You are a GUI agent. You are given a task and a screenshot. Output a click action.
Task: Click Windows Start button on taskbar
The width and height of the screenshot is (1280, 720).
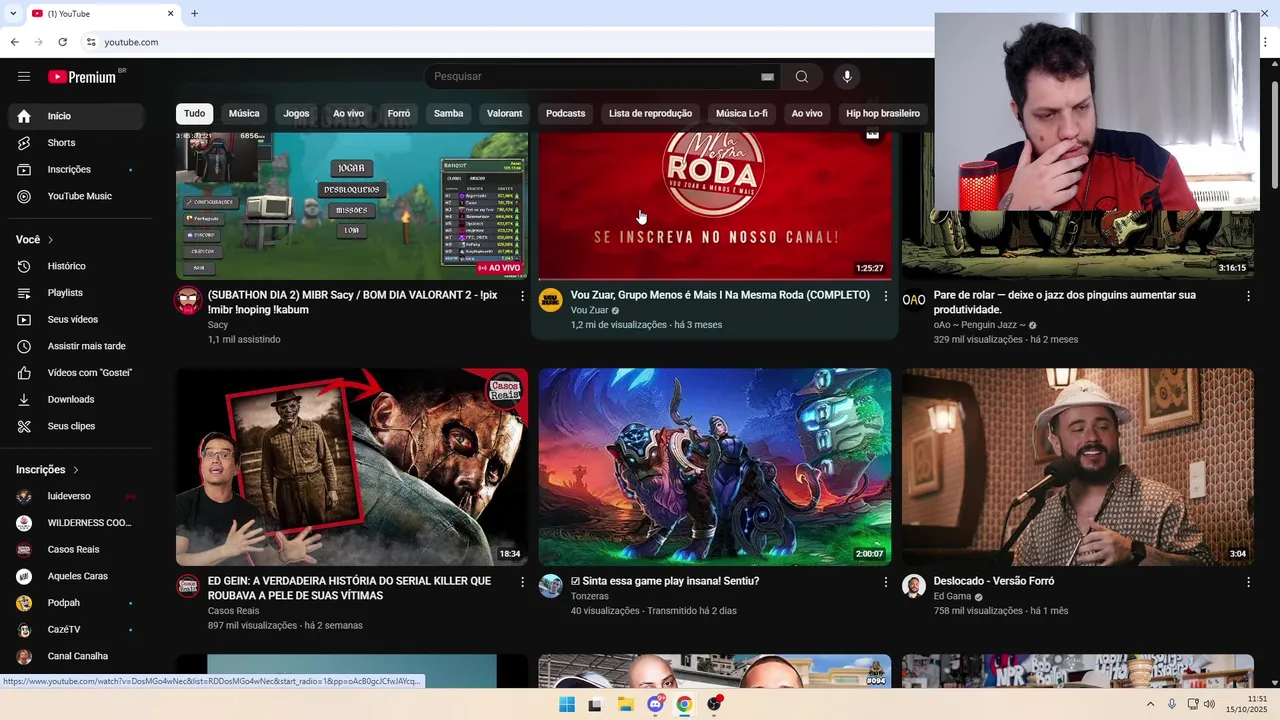point(567,704)
